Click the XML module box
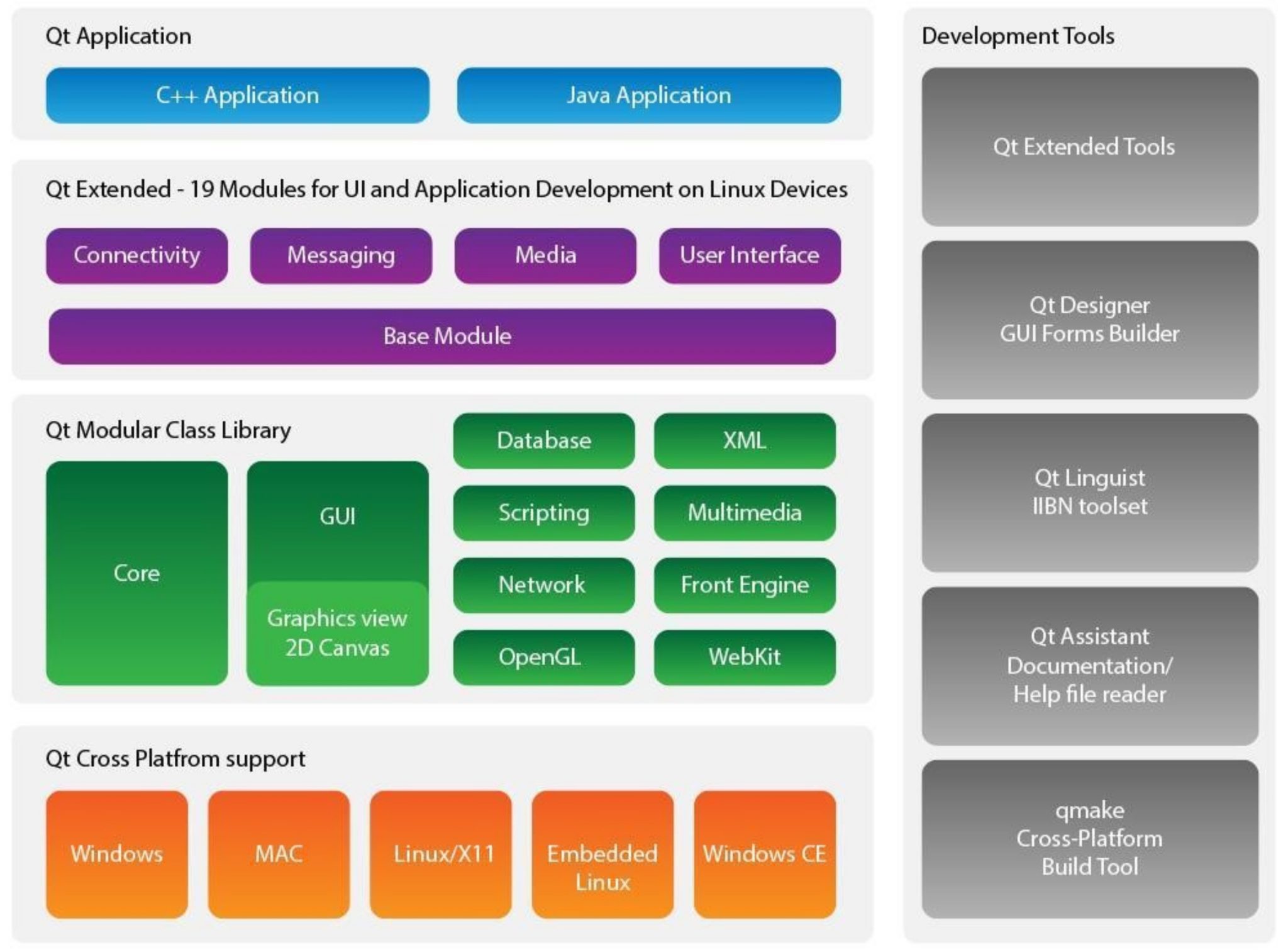The width and height of the screenshot is (1288, 952). point(745,440)
